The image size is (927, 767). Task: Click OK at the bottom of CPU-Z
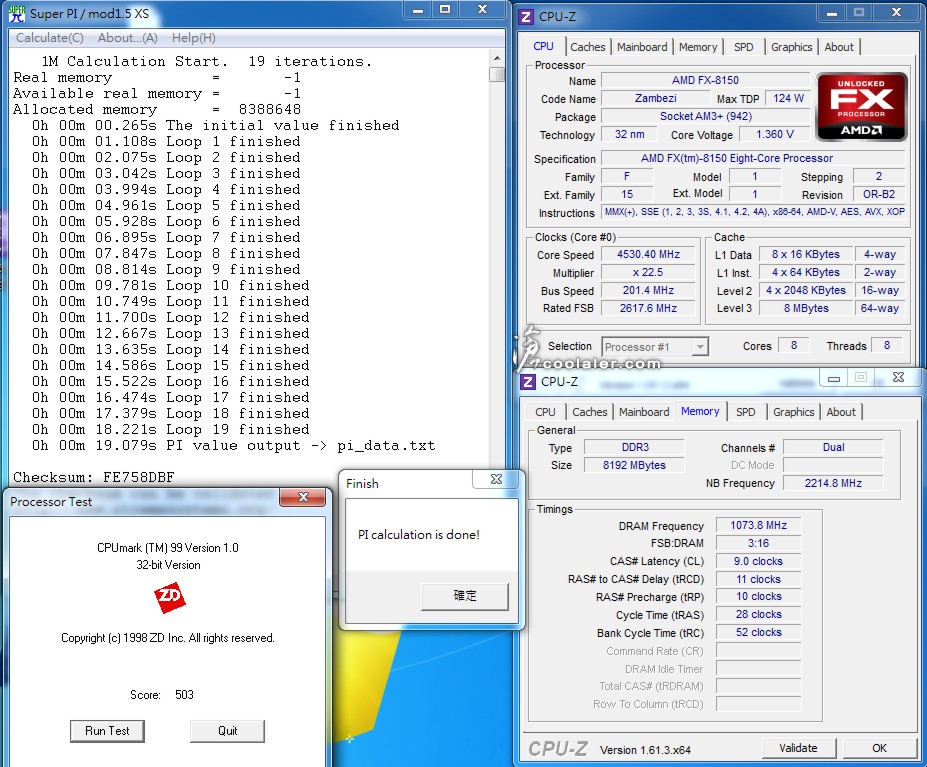[879, 748]
